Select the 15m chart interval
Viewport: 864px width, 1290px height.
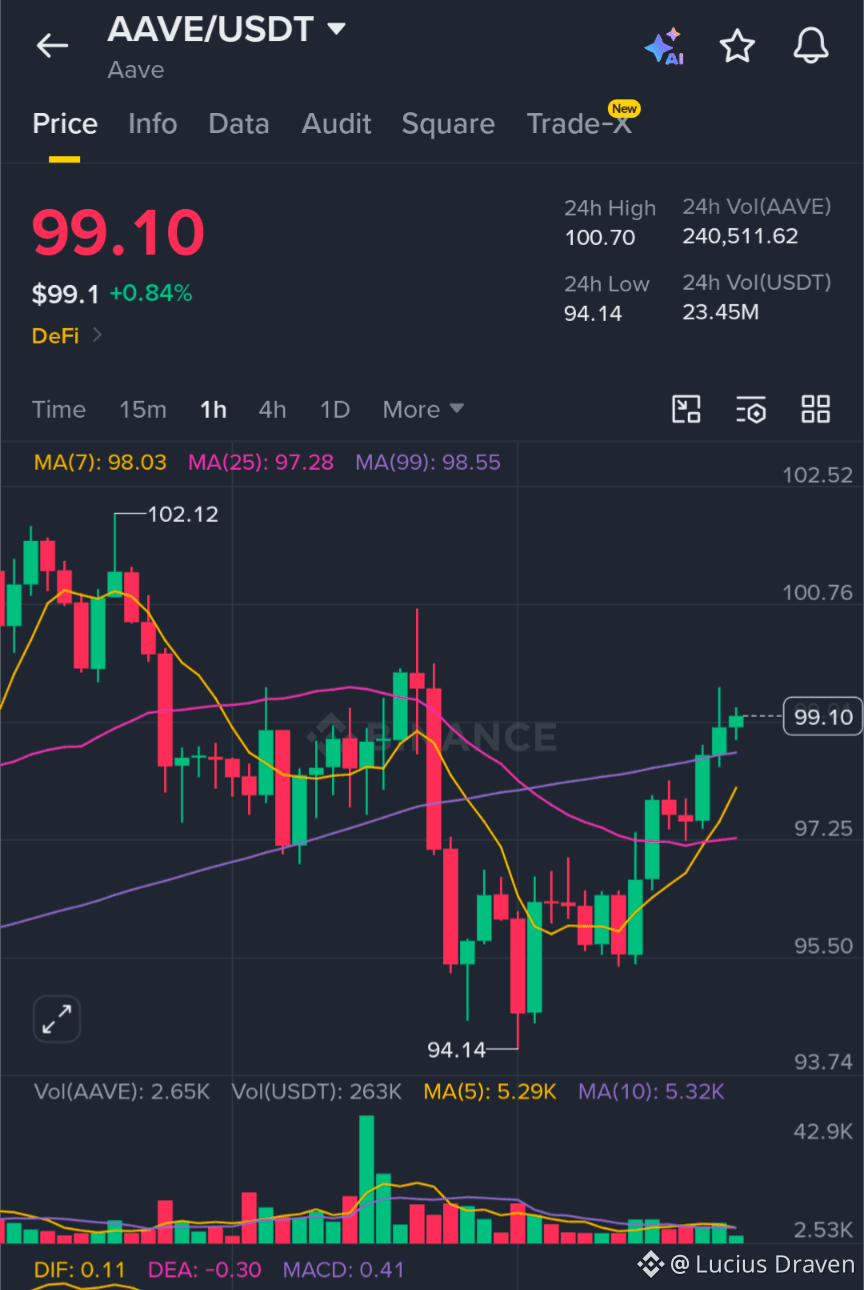pos(143,410)
